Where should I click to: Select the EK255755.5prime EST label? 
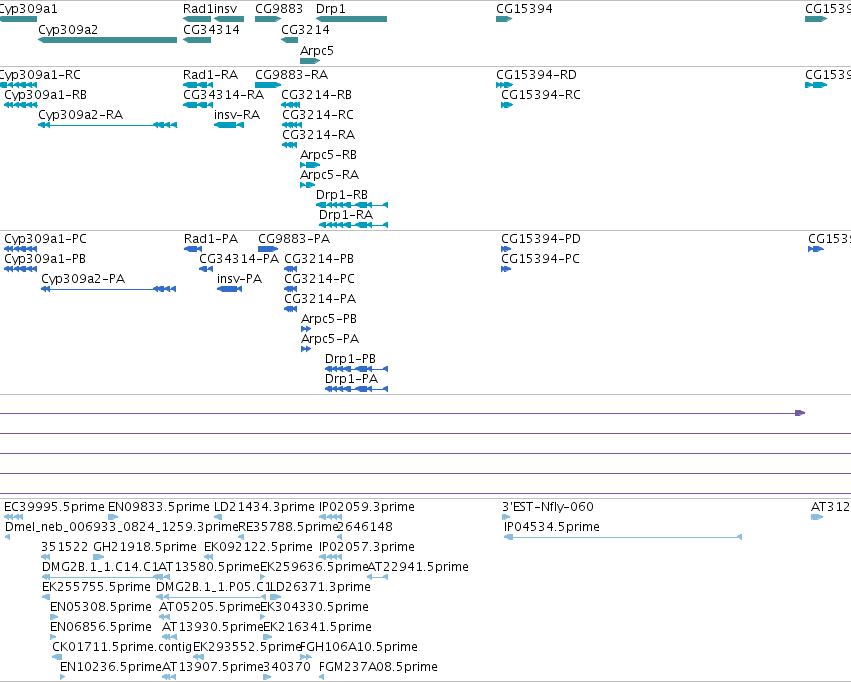click(x=96, y=587)
